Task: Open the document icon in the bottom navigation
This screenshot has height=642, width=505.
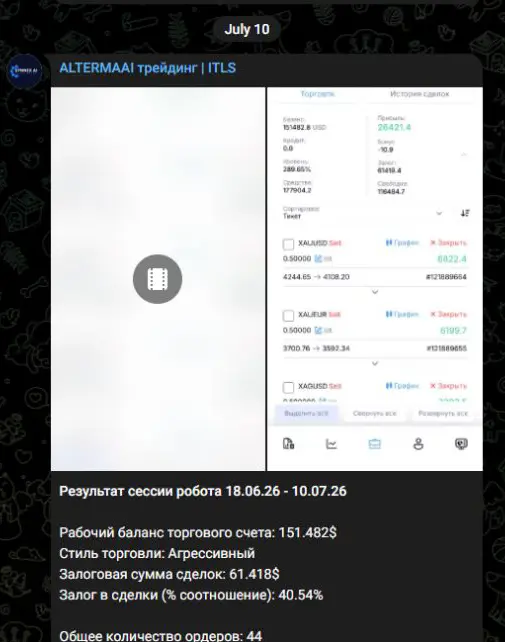Action: click(x=288, y=443)
